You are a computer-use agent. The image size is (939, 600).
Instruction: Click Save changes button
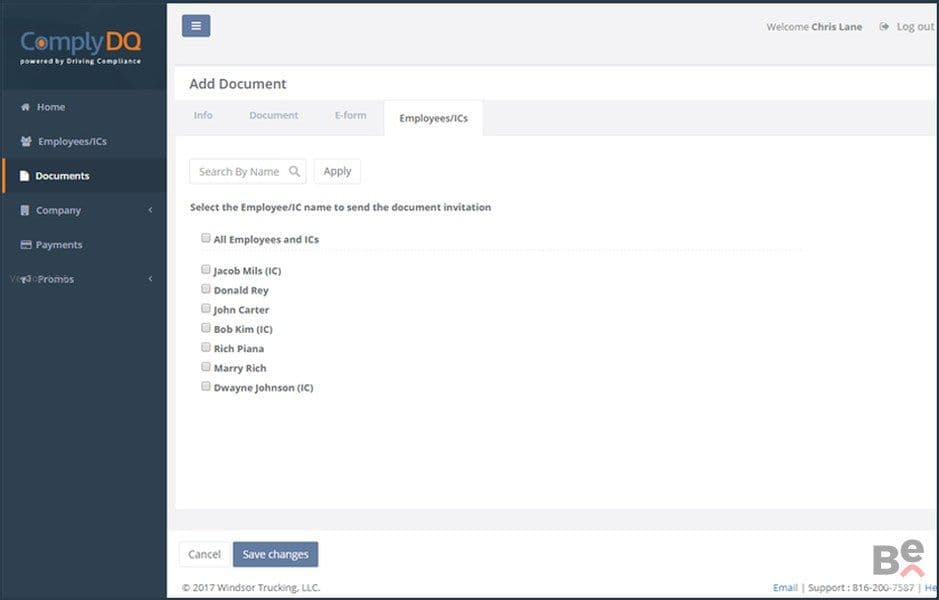point(275,554)
